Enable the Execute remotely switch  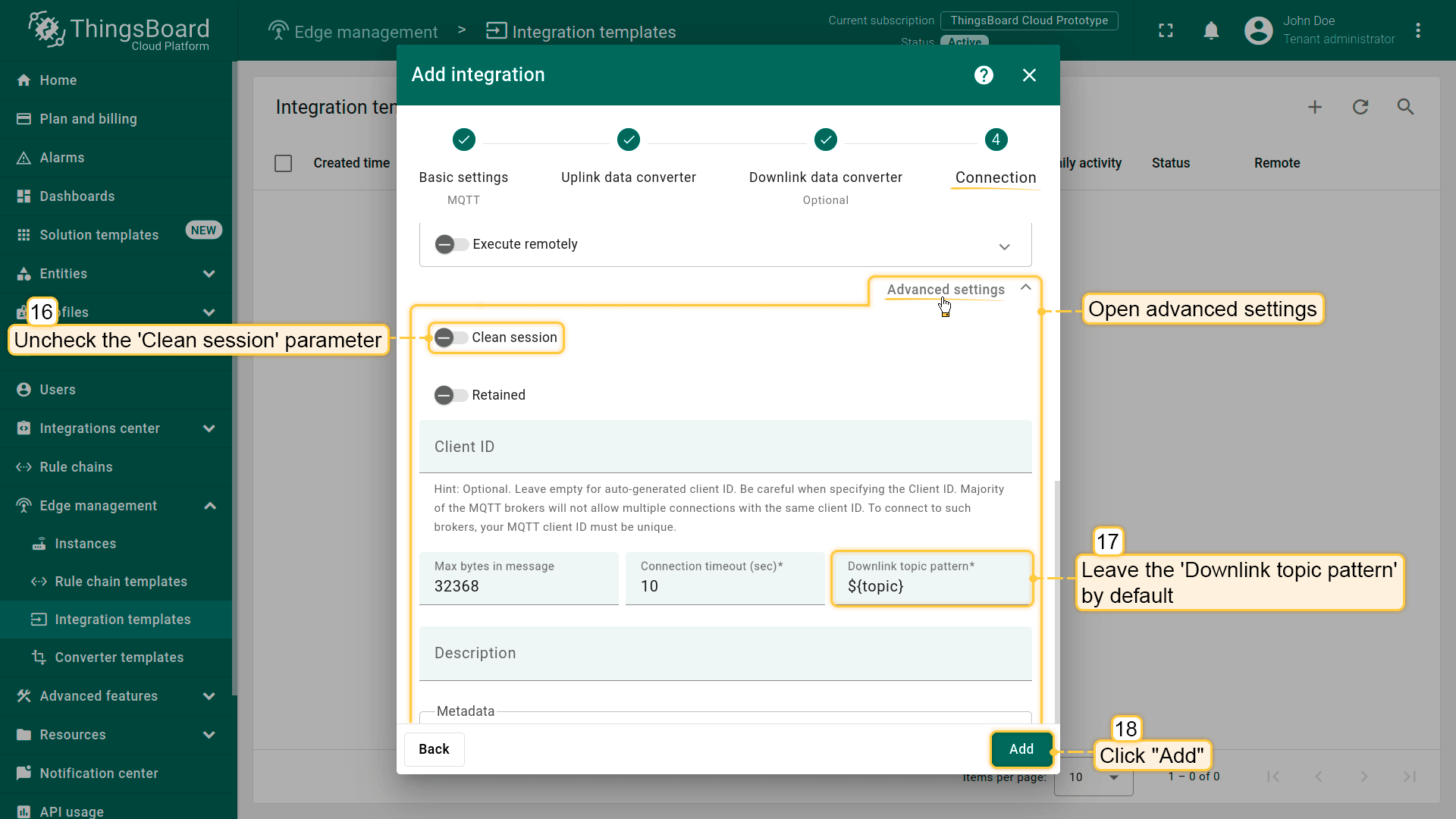pyautogui.click(x=451, y=244)
